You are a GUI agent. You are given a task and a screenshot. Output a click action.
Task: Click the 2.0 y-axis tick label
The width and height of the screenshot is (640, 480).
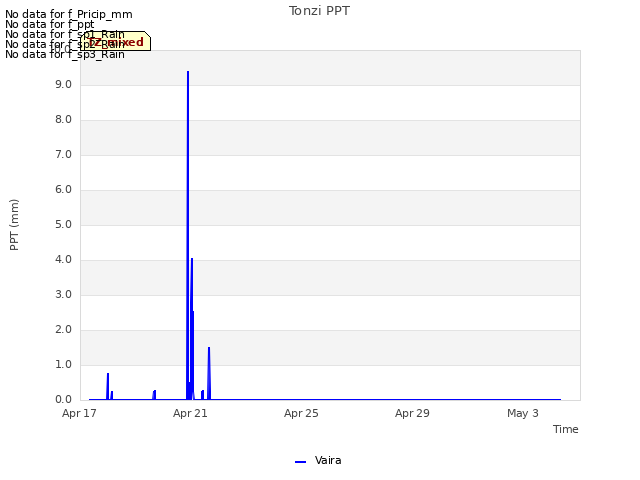click(63, 330)
